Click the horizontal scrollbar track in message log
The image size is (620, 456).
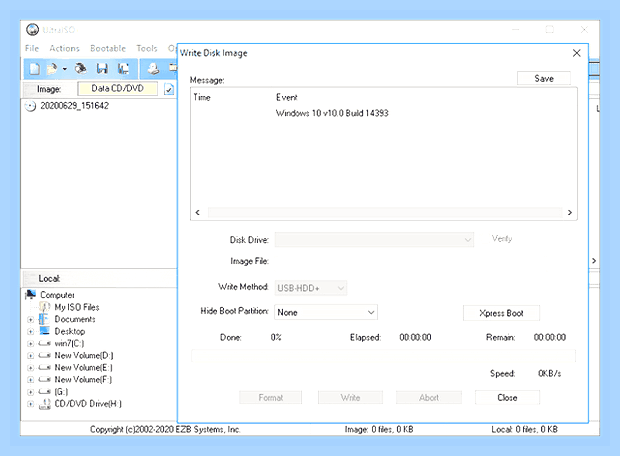tap(384, 212)
